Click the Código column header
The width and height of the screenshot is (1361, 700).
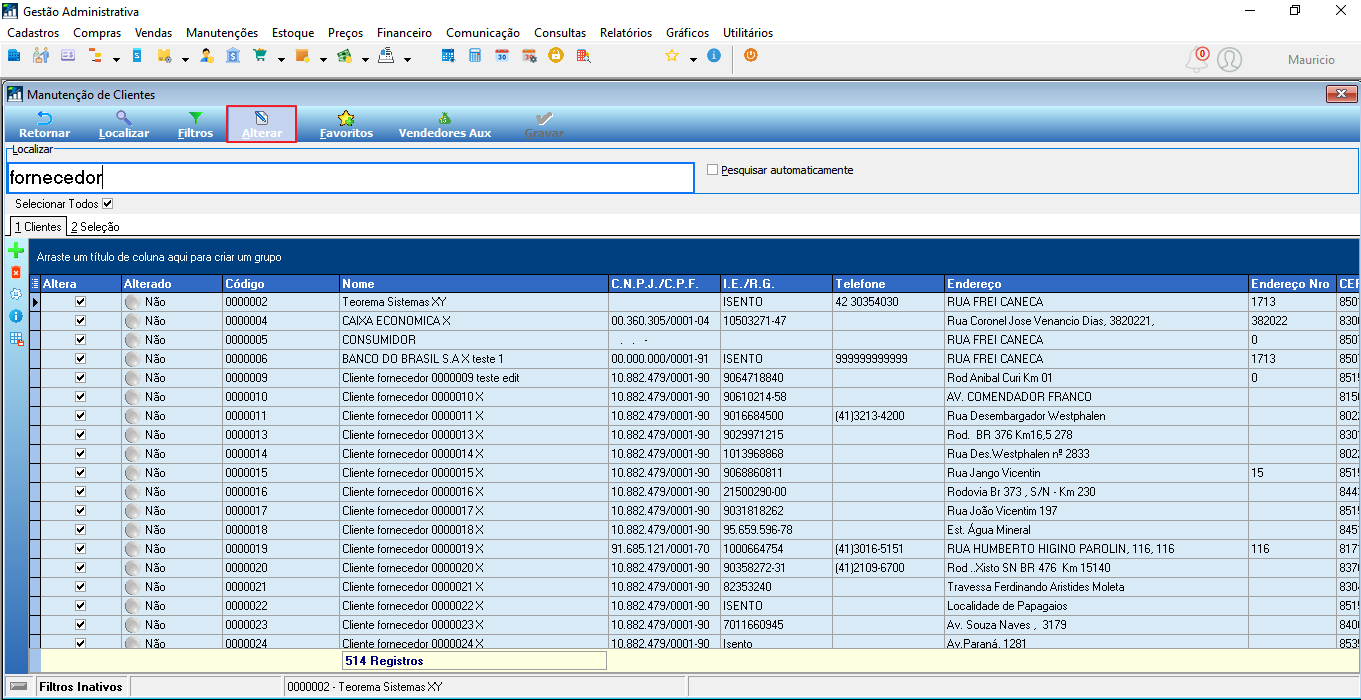pos(281,284)
